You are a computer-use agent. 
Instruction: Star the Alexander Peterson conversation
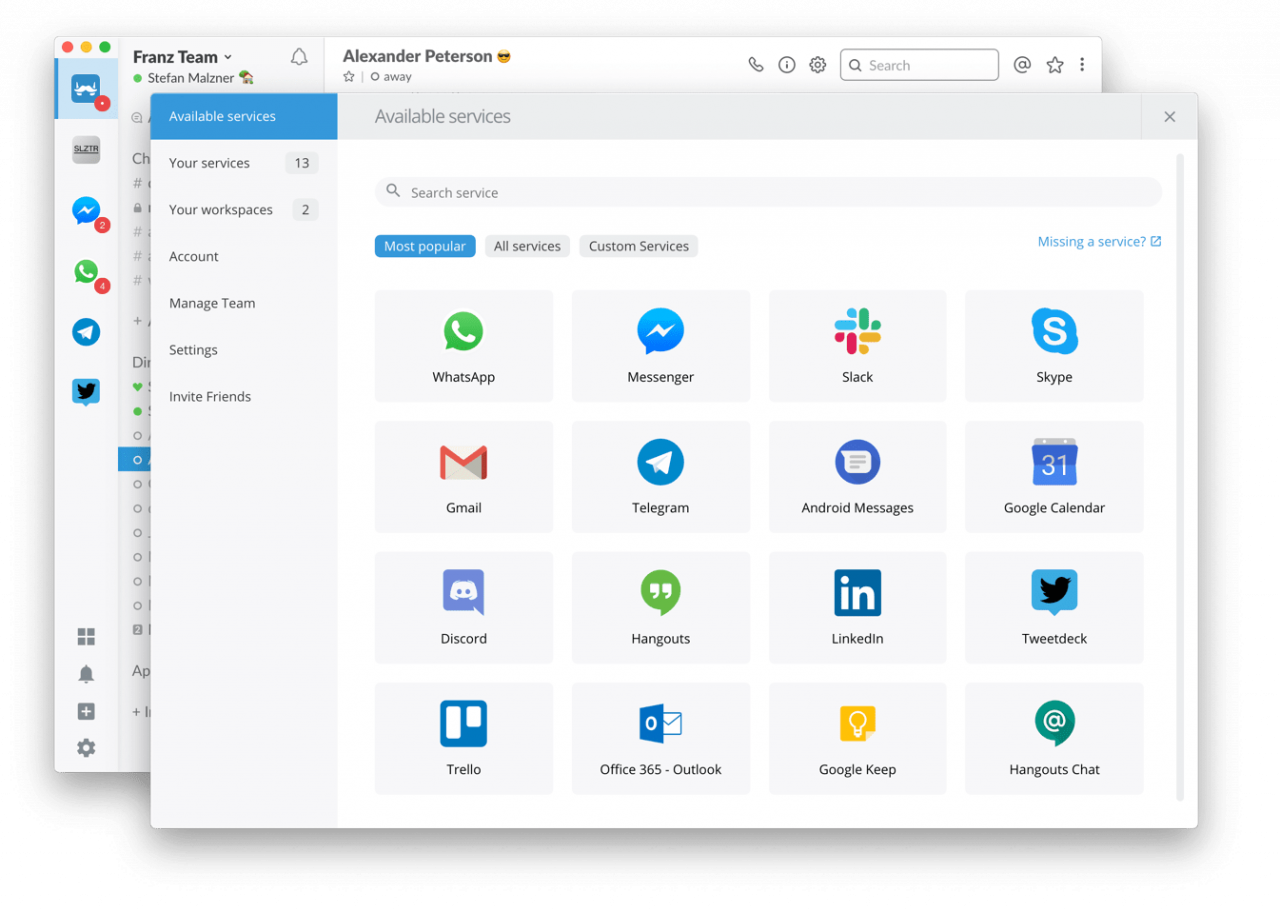click(349, 77)
